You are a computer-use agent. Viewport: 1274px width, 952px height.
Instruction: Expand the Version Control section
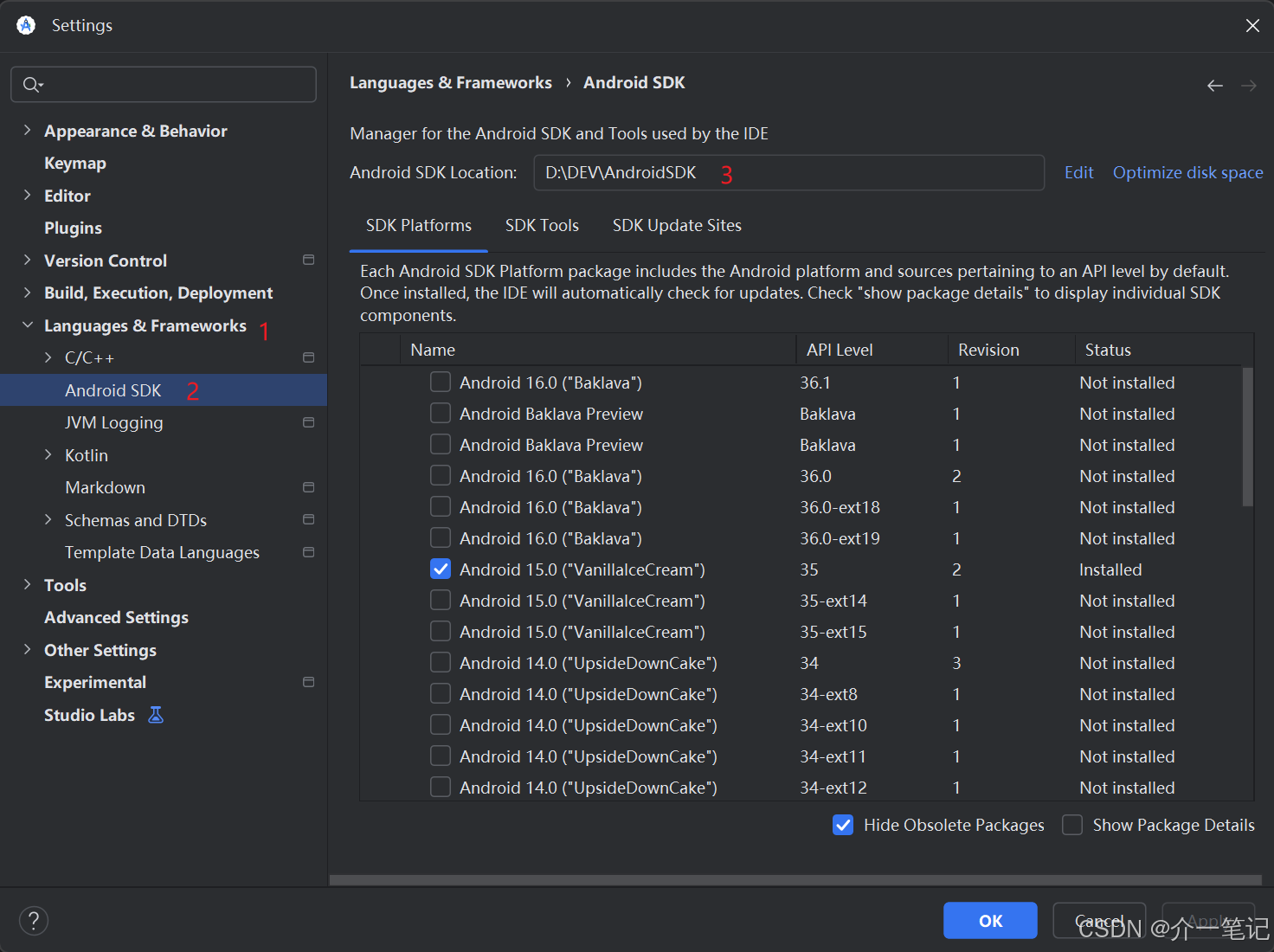[27, 260]
